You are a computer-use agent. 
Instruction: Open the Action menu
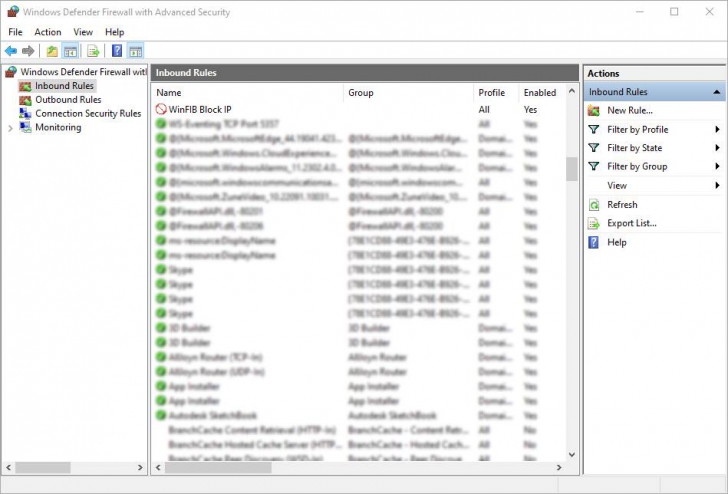click(x=48, y=32)
